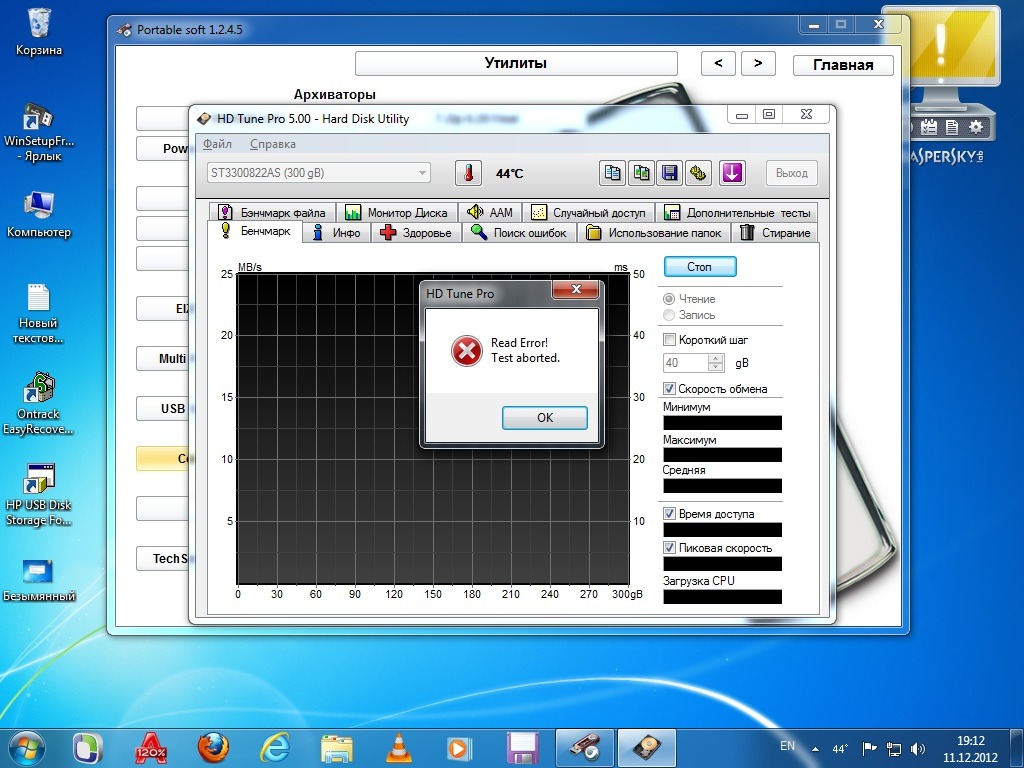Switch to Portable soft USB taskbar item
Image resolution: width=1024 pixels, height=768 pixels.
tap(584, 748)
